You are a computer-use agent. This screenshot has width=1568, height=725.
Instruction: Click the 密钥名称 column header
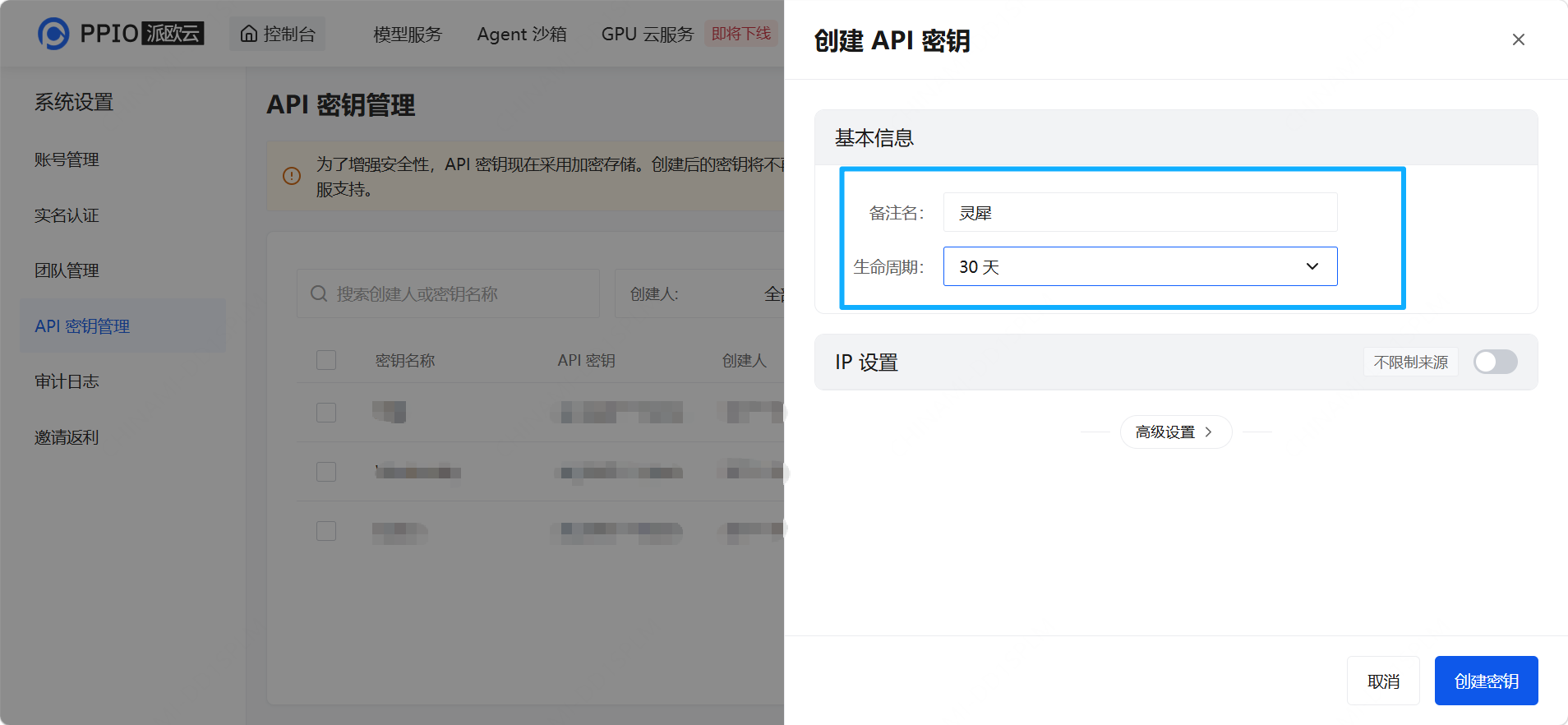click(405, 360)
